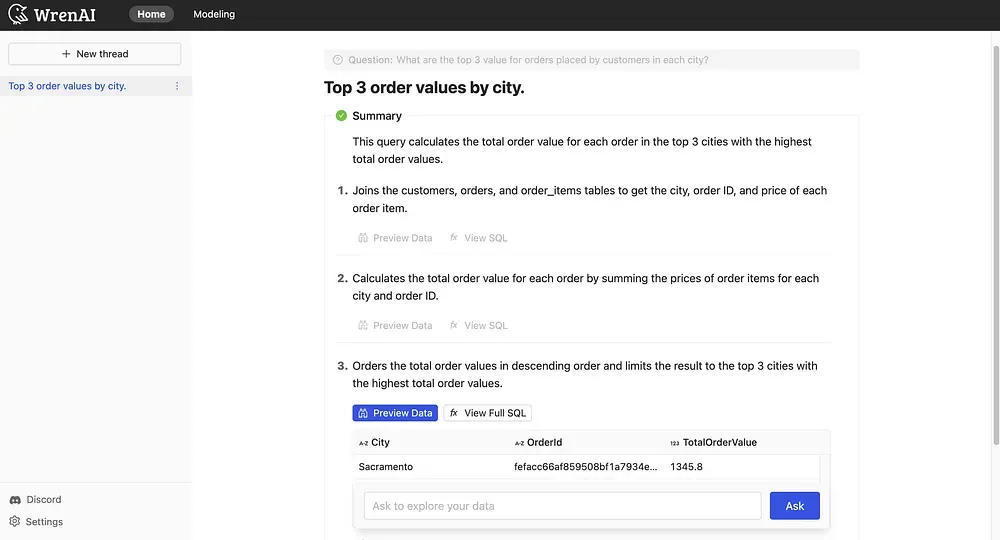Open Settings via the gear icon
The height and width of the screenshot is (540, 1000).
(x=15, y=521)
